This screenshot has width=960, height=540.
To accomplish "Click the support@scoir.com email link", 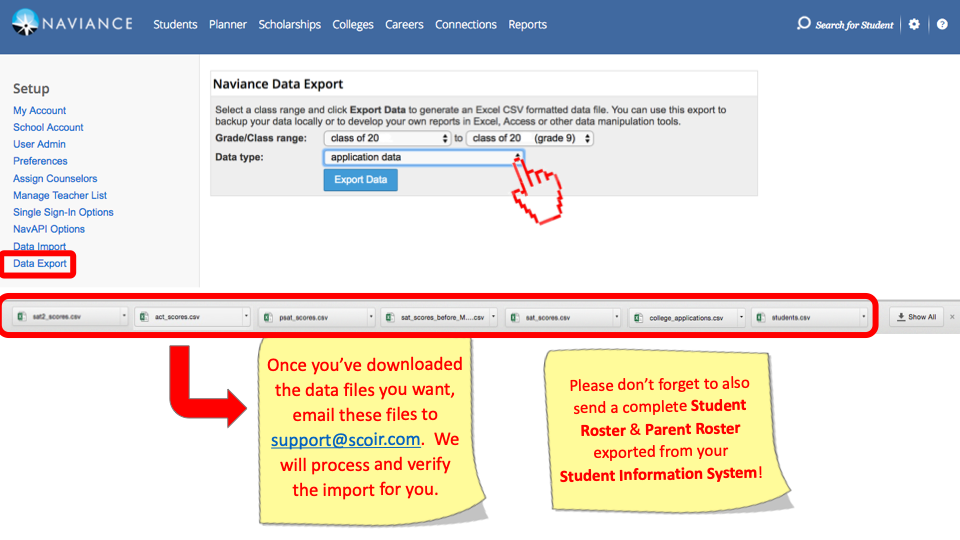I will point(345,440).
